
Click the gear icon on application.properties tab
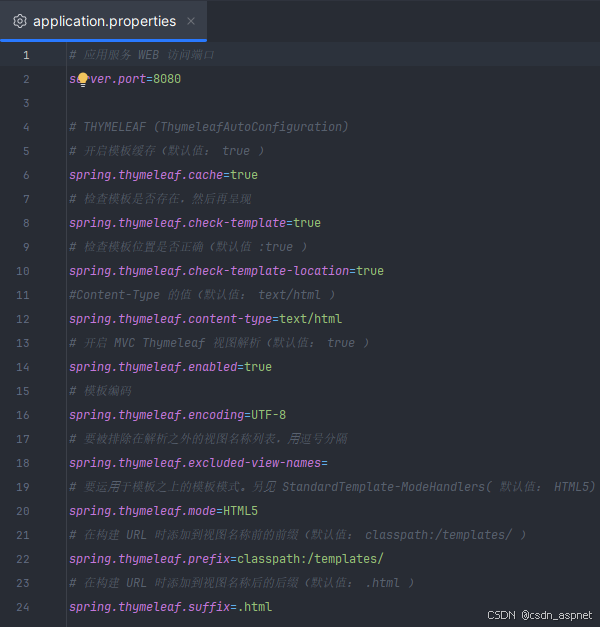click(20, 21)
